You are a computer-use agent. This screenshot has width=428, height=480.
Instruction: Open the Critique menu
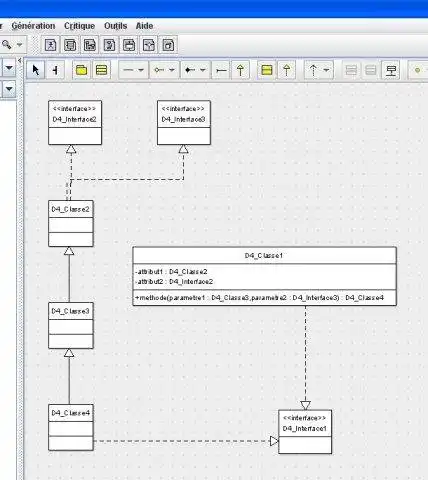[79, 26]
